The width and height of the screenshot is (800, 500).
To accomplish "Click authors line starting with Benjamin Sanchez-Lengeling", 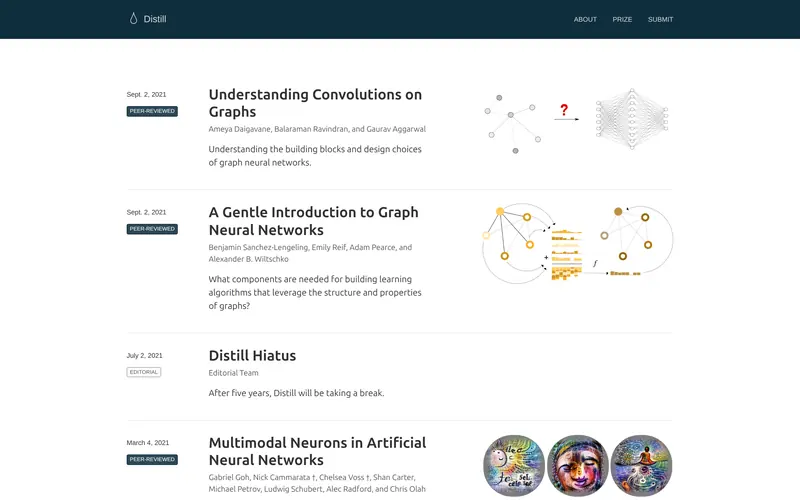I will [310, 253].
